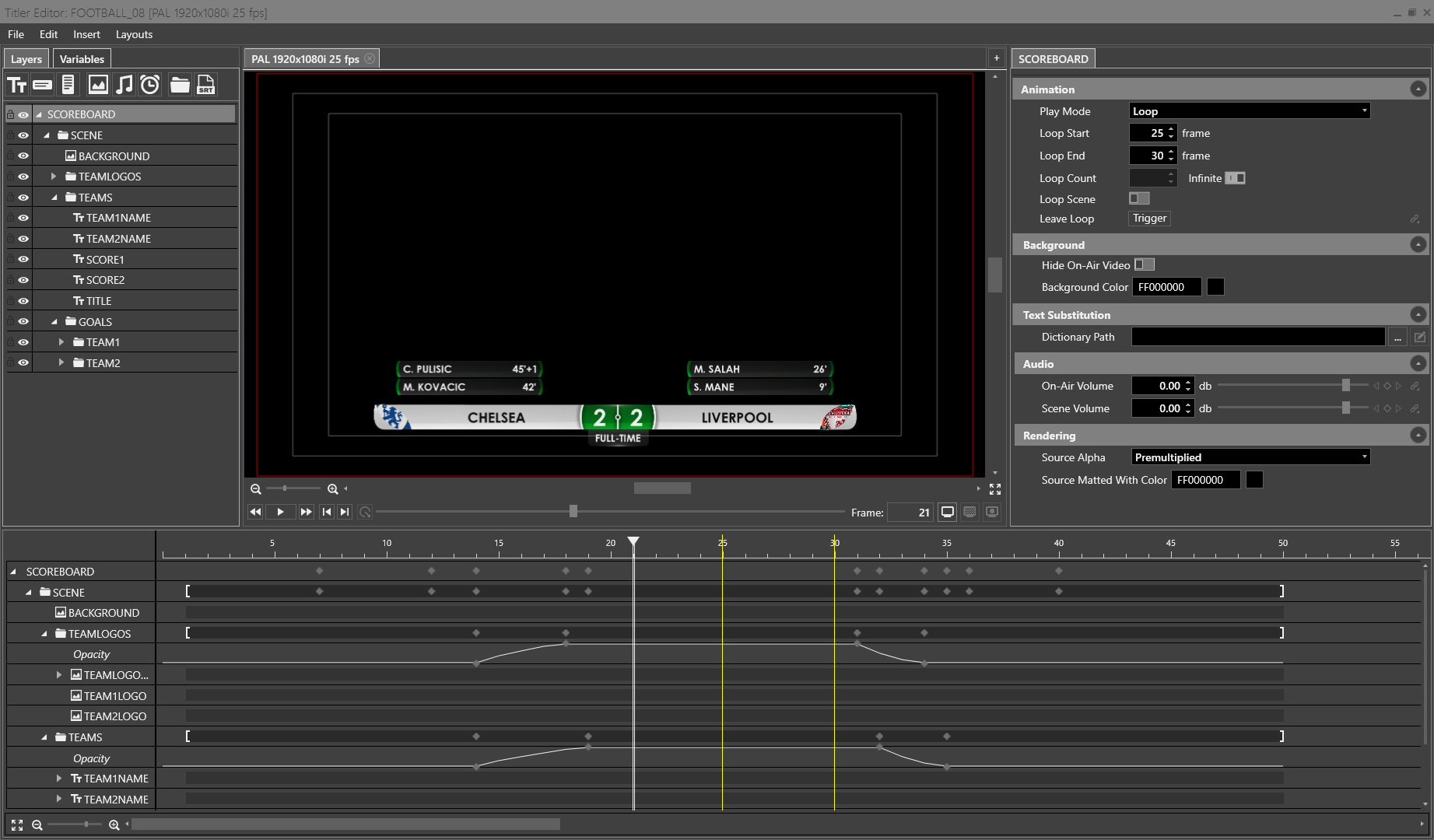This screenshot has height=840, width=1434.
Task: Open the Play Mode dropdown
Action: tap(1249, 111)
